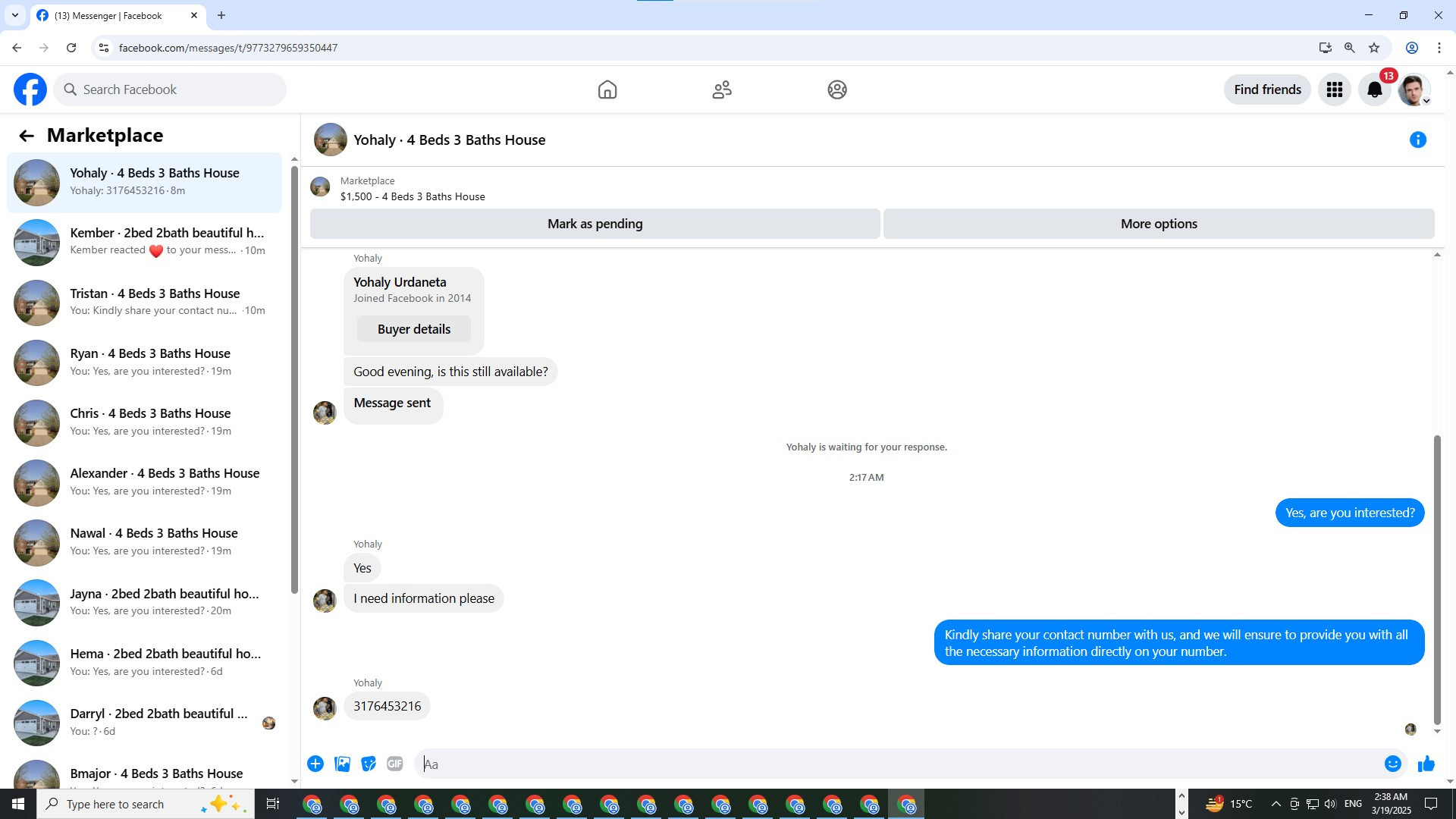Click the Search Facebook field
Viewport: 1456px width, 819px height.
click(170, 89)
